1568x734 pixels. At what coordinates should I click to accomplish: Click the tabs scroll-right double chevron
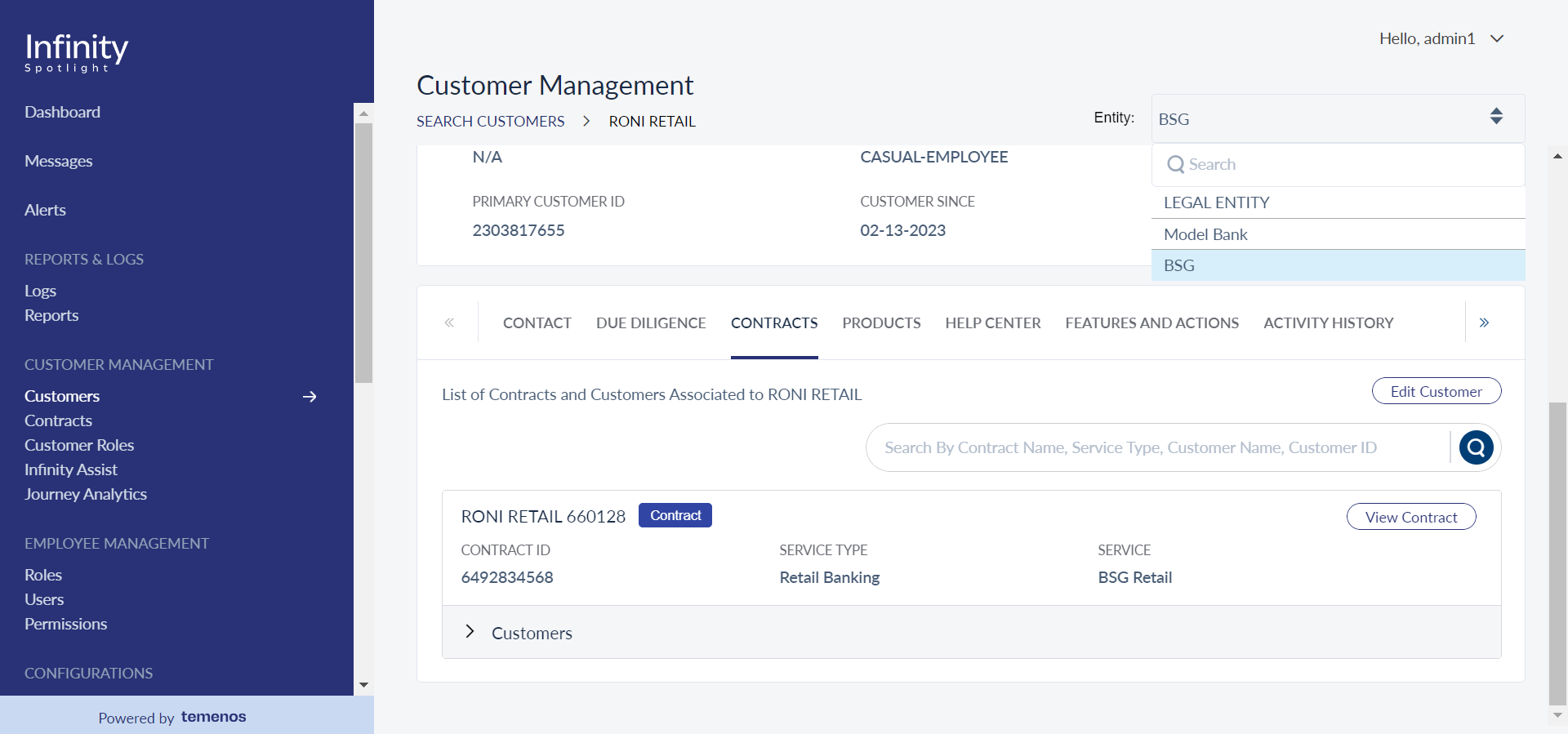pyautogui.click(x=1484, y=323)
